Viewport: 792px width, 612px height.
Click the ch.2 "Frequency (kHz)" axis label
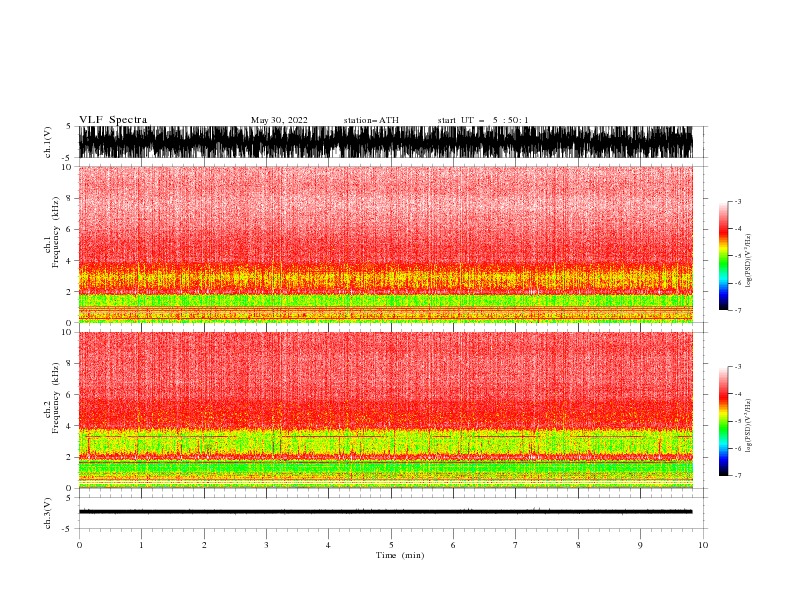56,398
